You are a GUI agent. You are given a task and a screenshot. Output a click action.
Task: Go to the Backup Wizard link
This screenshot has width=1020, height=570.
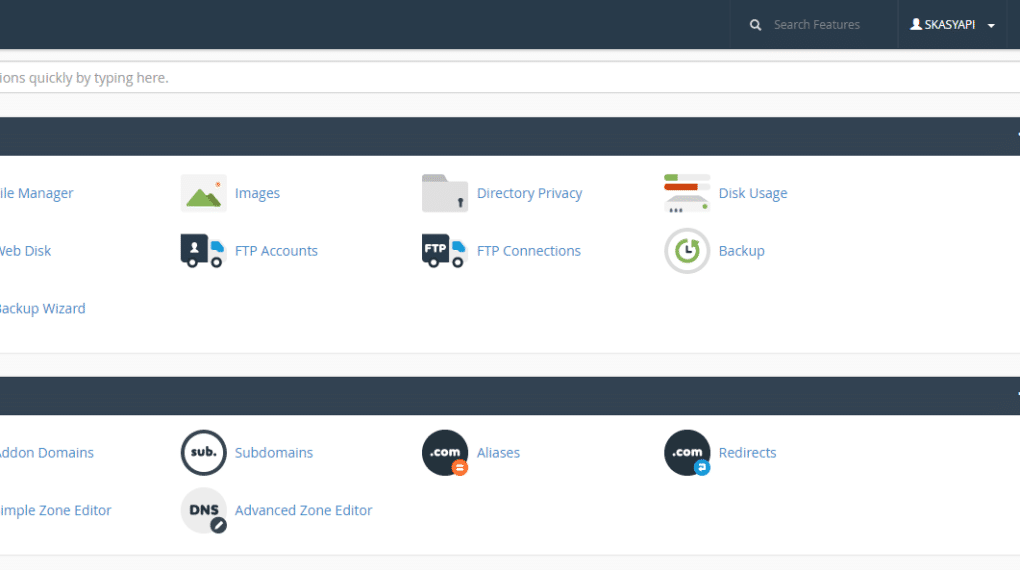click(x=42, y=309)
